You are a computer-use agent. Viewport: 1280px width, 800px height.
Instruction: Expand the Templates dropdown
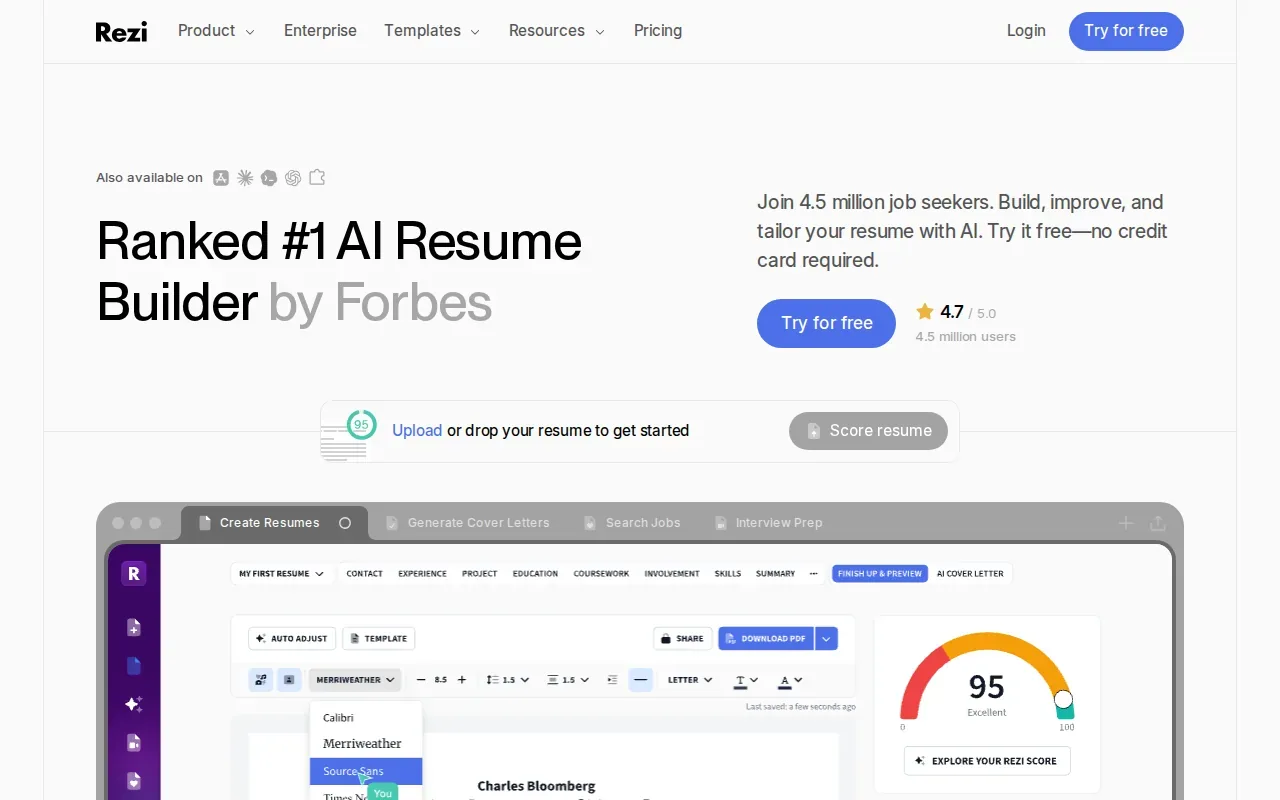[432, 31]
